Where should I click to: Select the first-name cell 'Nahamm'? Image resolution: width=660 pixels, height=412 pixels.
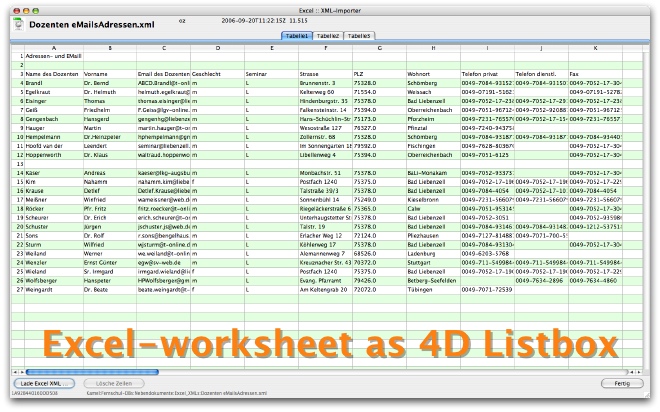pyautogui.click(x=110, y=182)
